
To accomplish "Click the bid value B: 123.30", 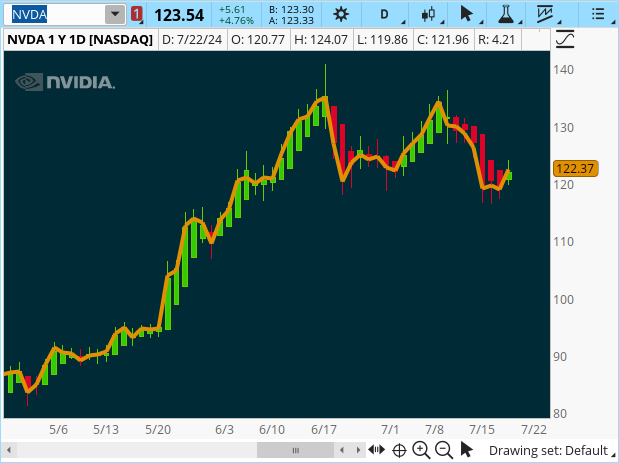I will 291,9.
